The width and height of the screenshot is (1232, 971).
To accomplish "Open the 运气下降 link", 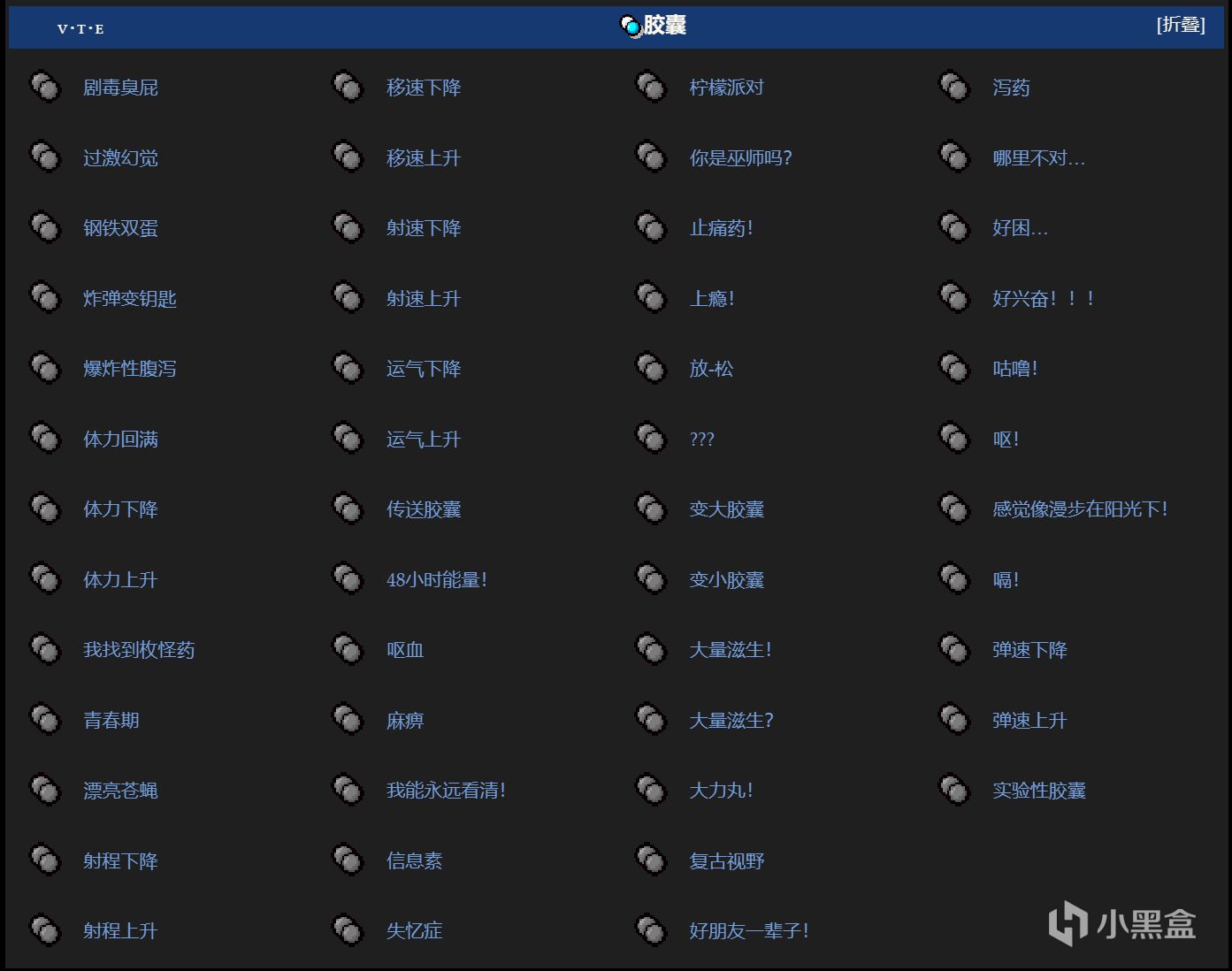I will tap(424, 369).
